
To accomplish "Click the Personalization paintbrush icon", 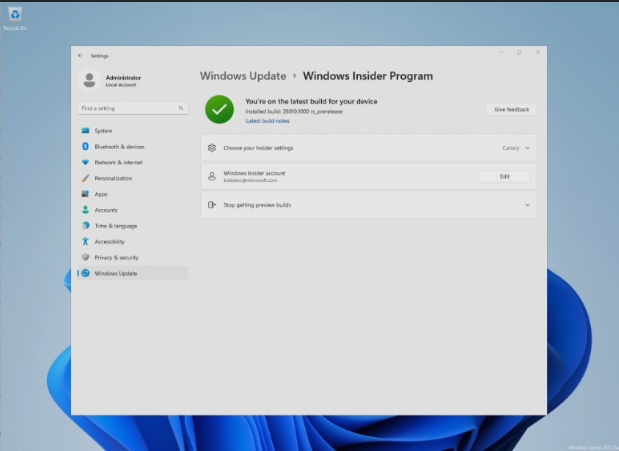I will [x=85, y=178].
